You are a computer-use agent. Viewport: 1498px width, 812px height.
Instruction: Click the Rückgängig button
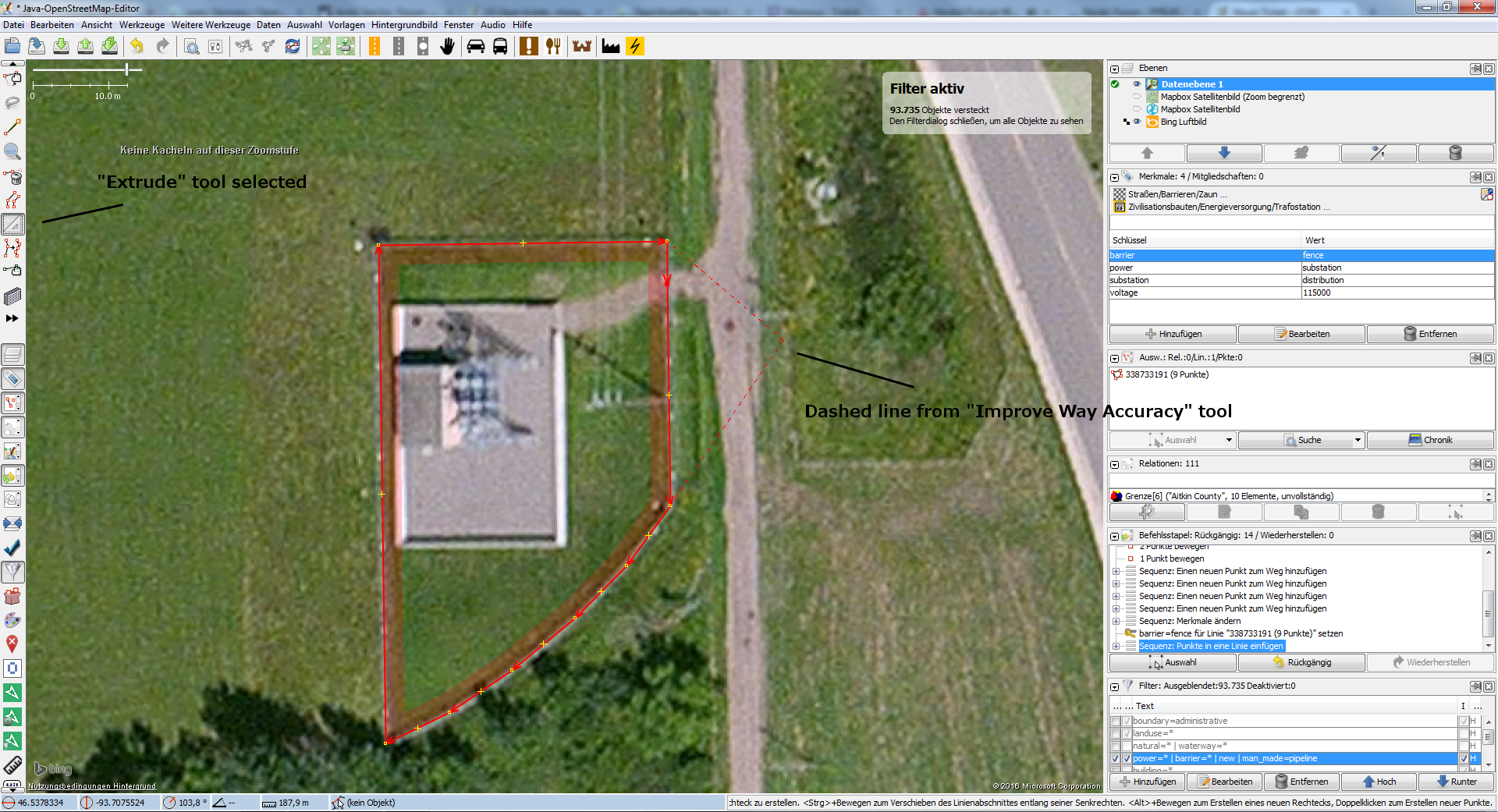(1301, 662)
